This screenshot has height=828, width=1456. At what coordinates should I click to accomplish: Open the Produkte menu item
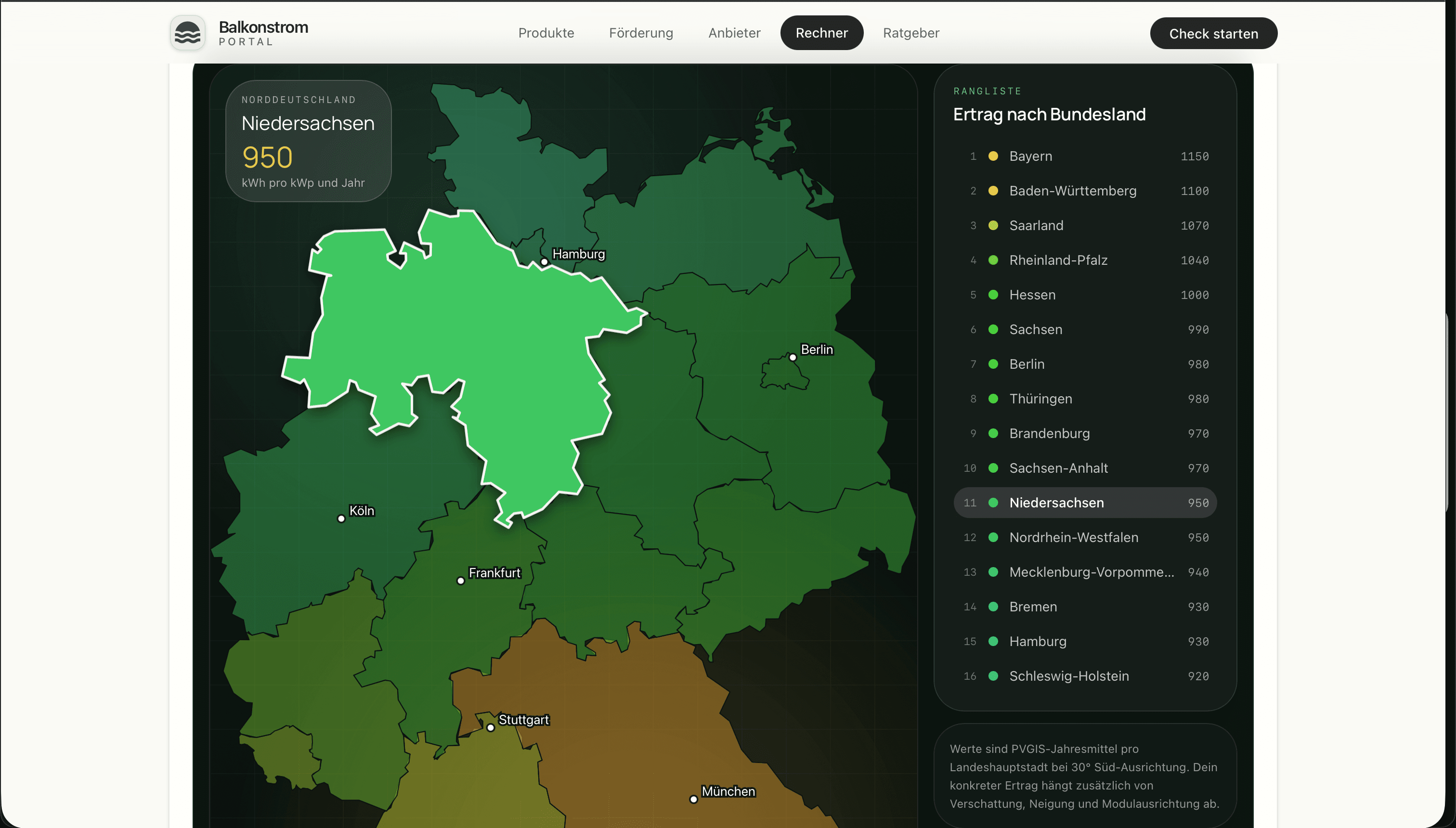click(x=546, y=33)
